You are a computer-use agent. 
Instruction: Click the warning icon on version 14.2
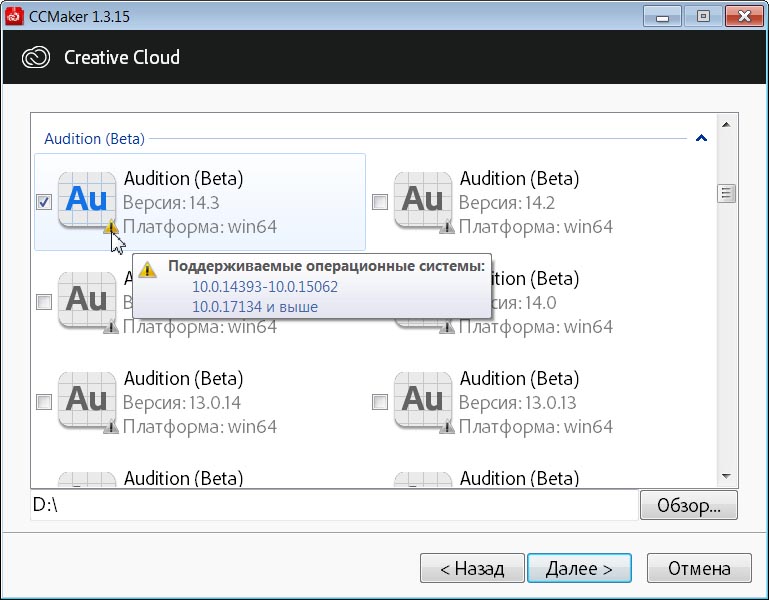[x=447, y=227]
